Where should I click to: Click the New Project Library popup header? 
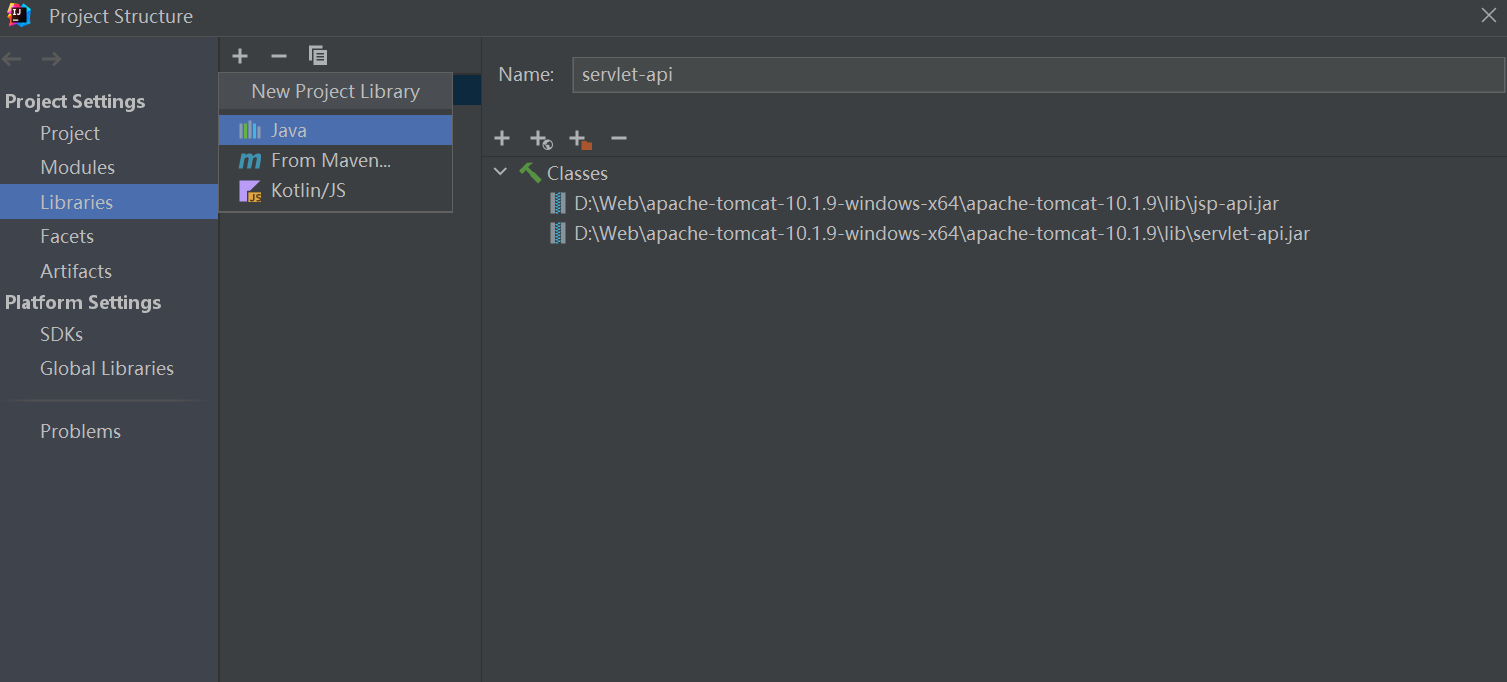336,91
